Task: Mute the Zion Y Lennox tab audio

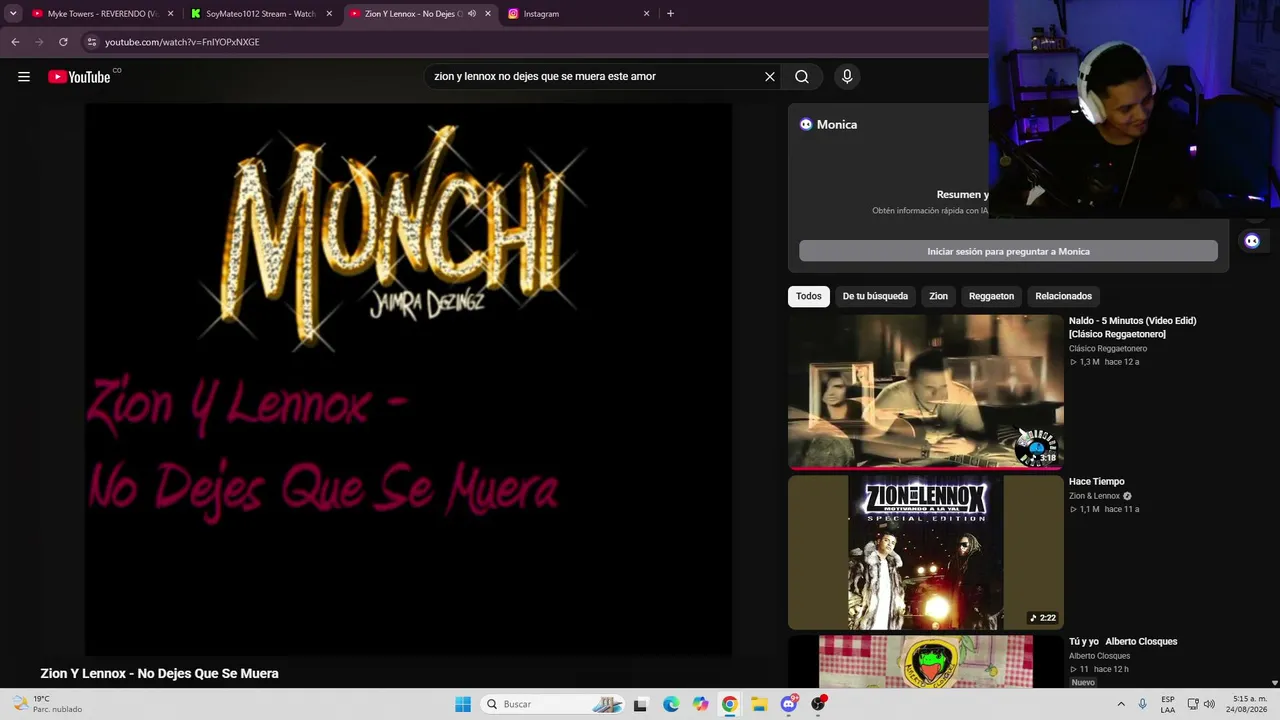Action: (472, 14)
